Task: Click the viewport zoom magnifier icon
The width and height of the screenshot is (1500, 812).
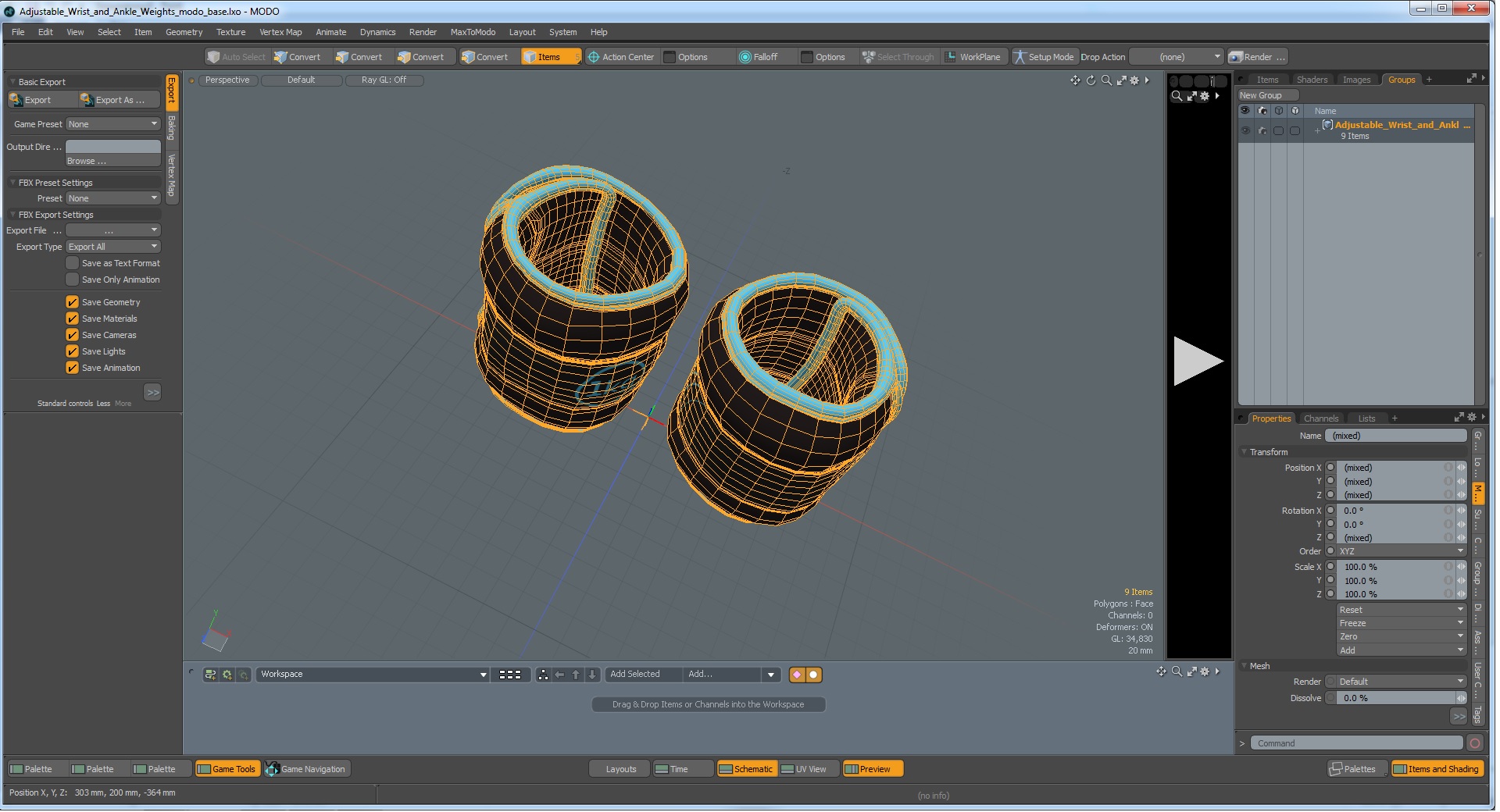Action: click(x=1106, y=80)
